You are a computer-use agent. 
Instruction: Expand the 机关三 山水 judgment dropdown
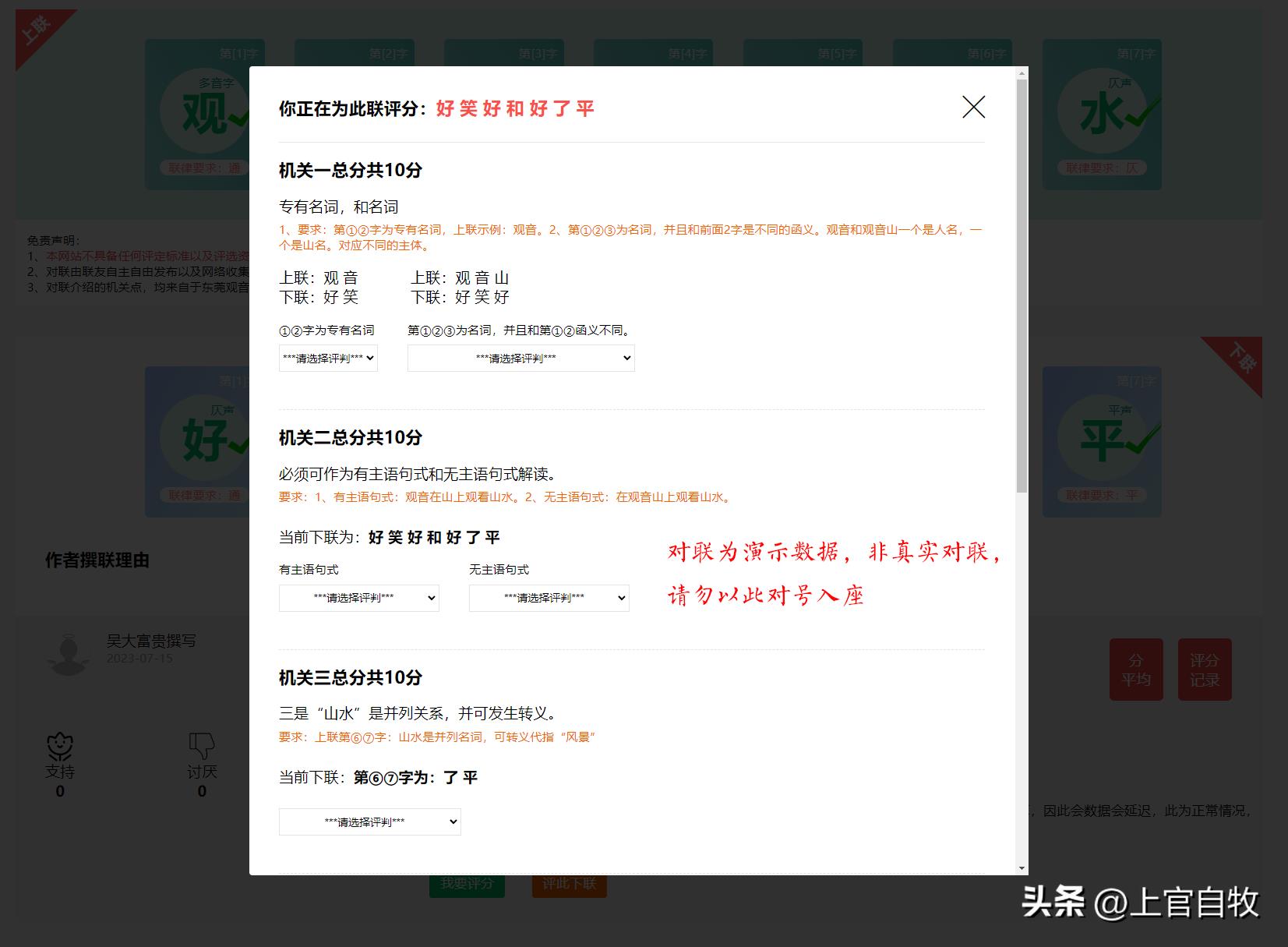click(x=369, y=822)
